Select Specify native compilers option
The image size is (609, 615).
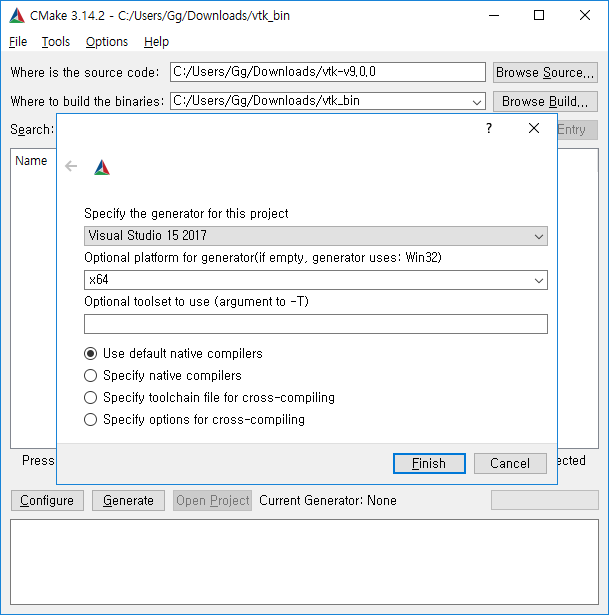(x=163, y=376)
